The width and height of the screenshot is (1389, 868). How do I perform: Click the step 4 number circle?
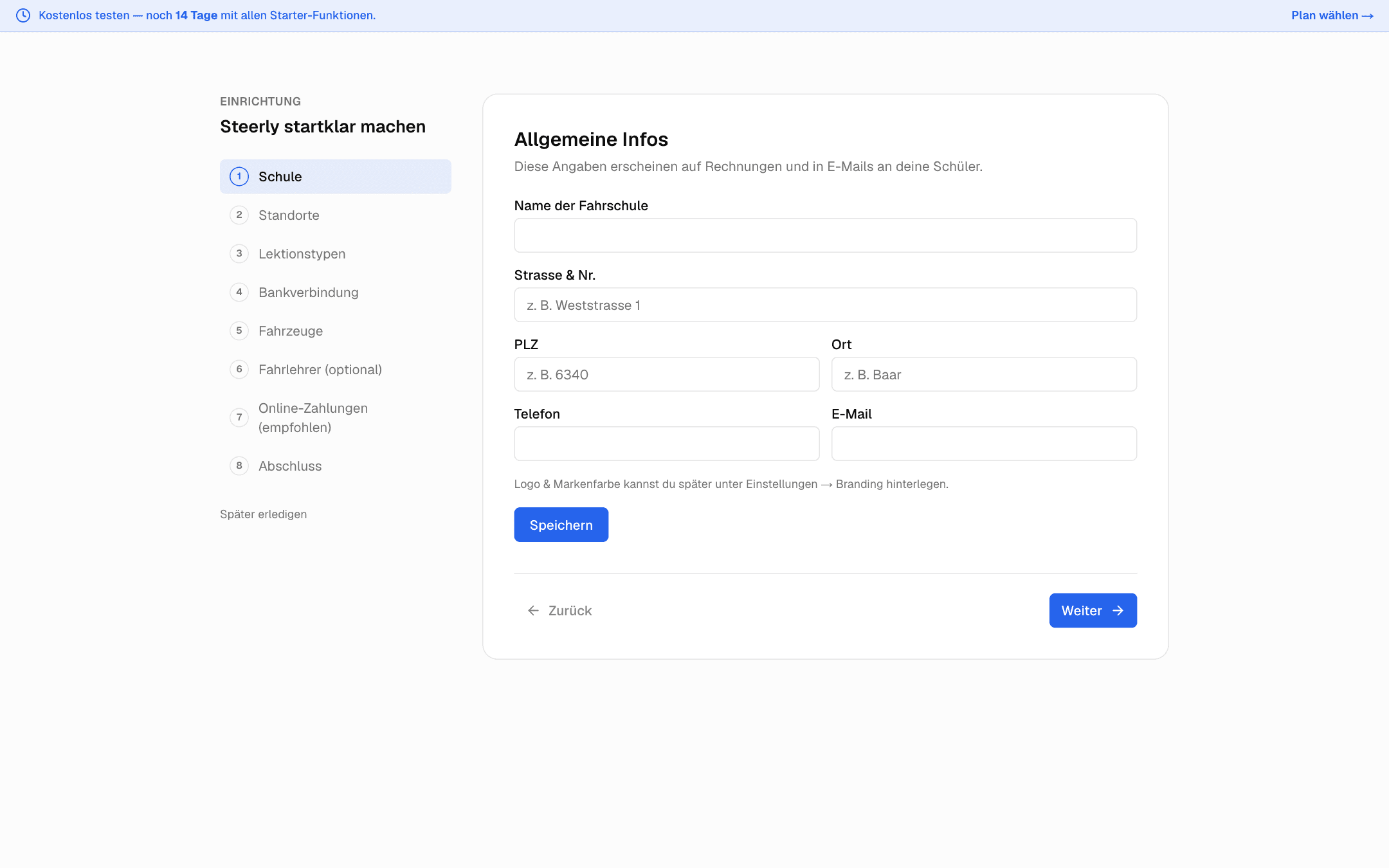tap(239, 292)
